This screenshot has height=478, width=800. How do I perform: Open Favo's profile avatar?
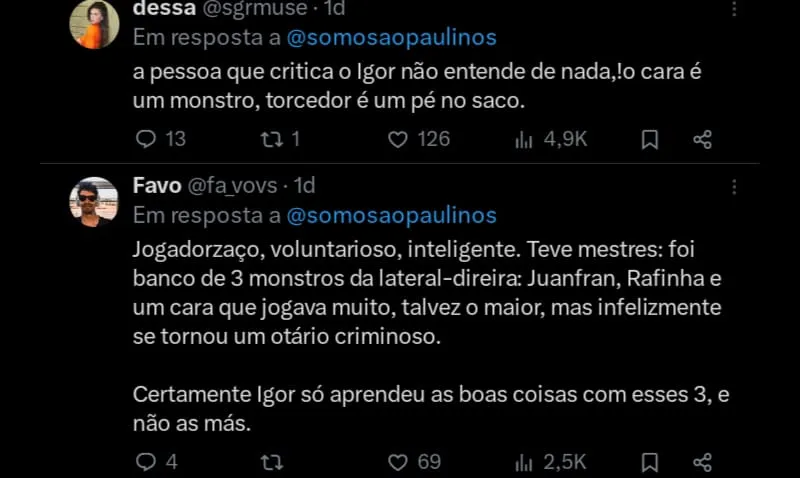pyautogui.click(x=94, y=202)
